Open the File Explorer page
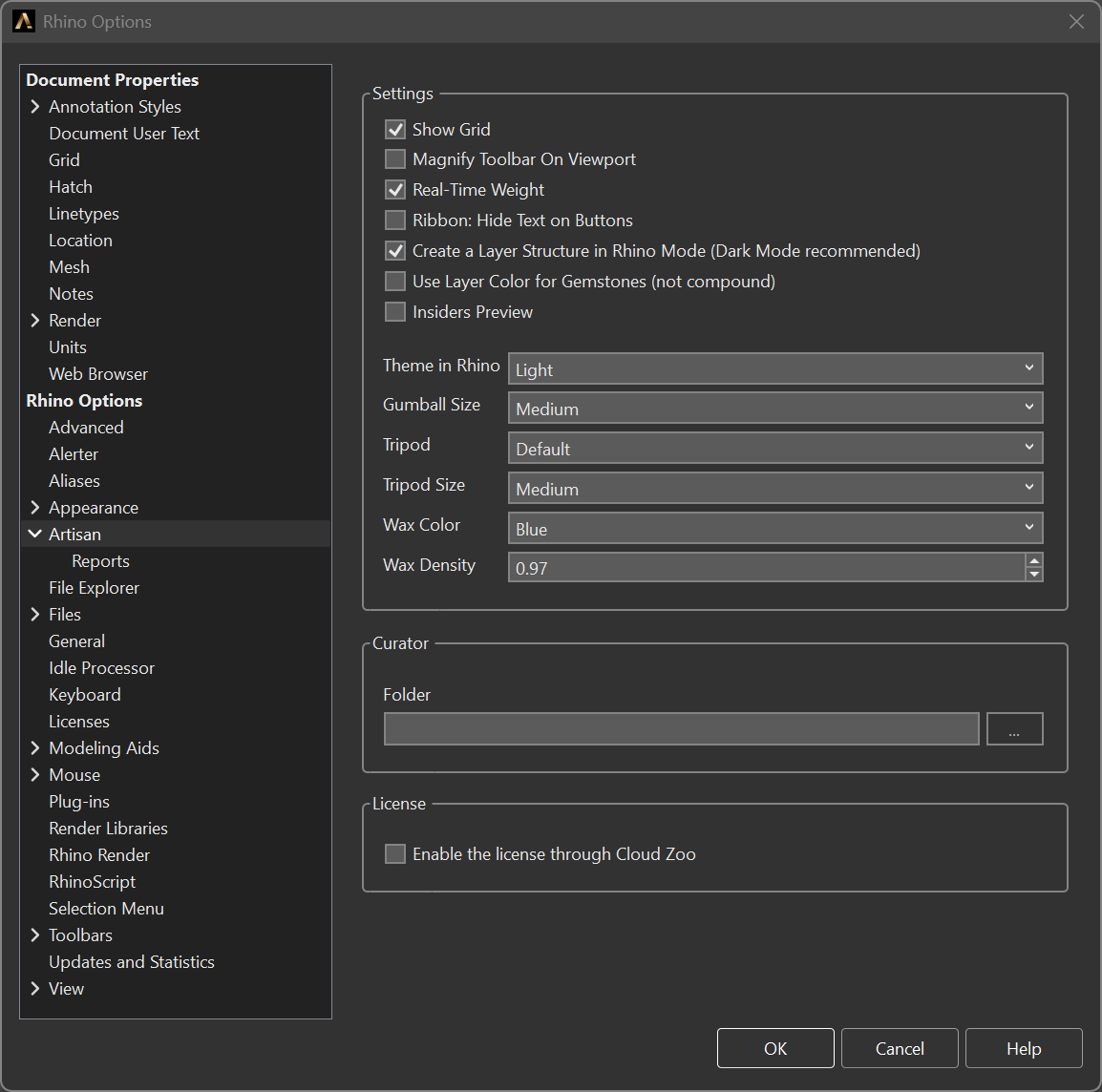Viewport: 1102px width, 1092px height. 94,587
